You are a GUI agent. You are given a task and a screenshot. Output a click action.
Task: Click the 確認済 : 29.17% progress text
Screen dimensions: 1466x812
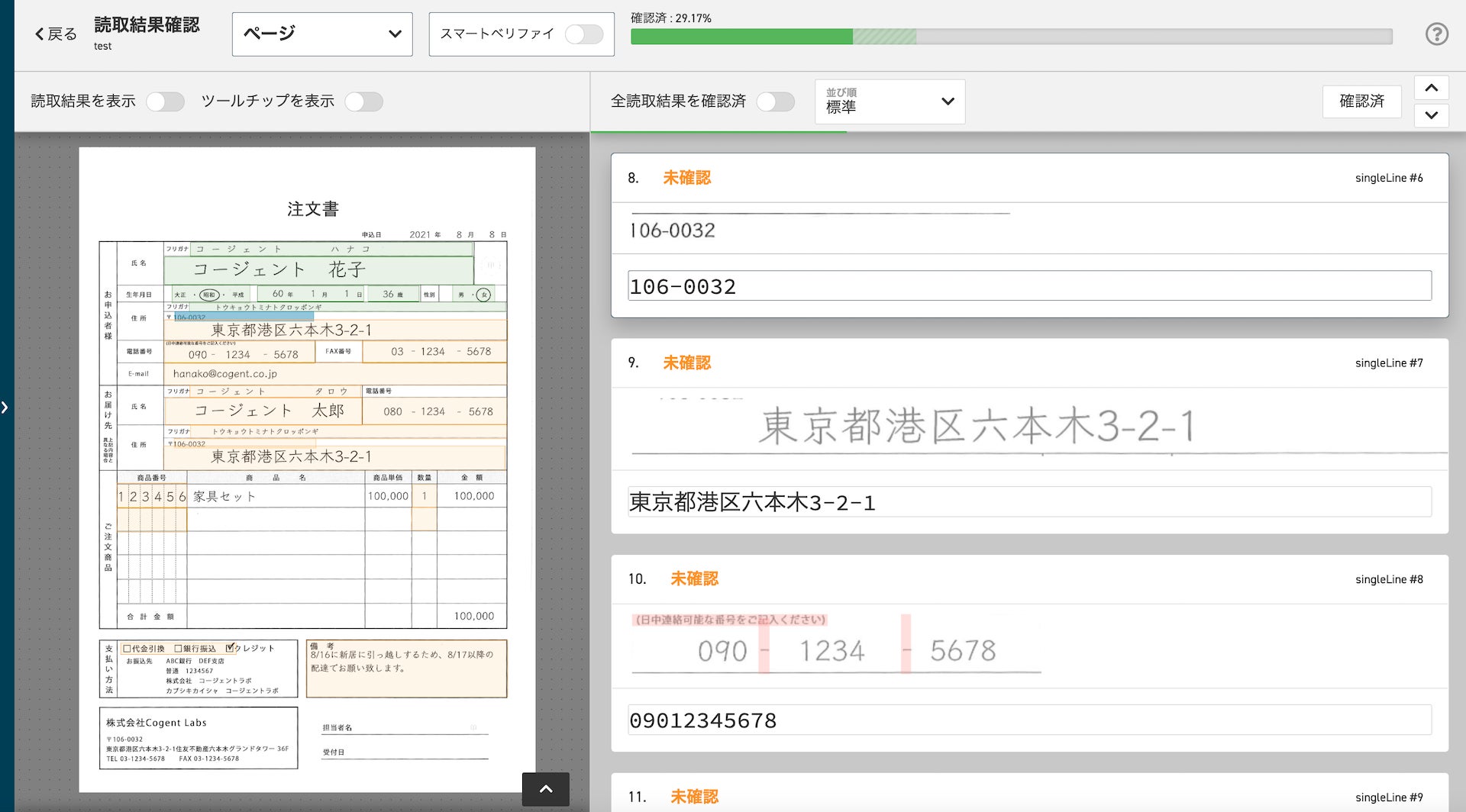[671, 18]
